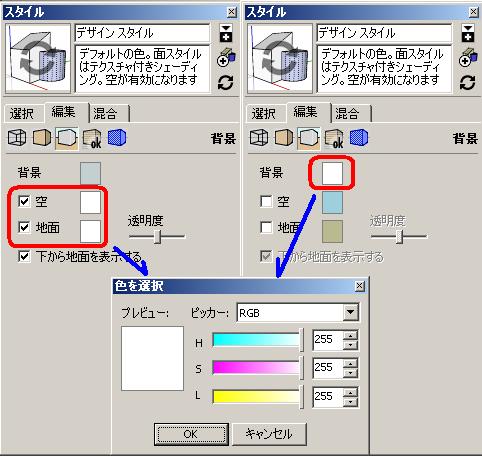The width and height of the screenshot is (482, 456).
Task: Select Edge settings icon in left panel
Action: coord(17,138)
